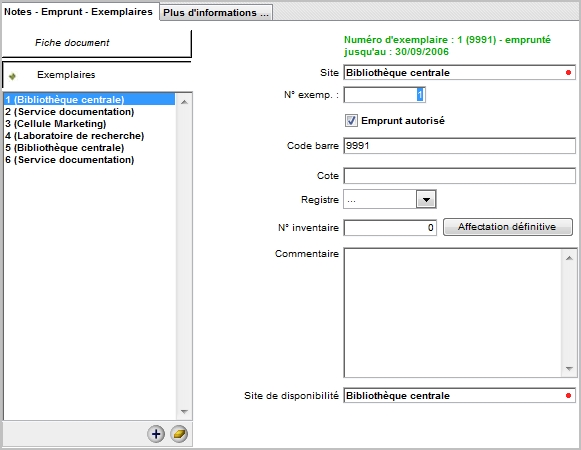
Task: Collapse the Exemplaires section header
Action: 96,75
